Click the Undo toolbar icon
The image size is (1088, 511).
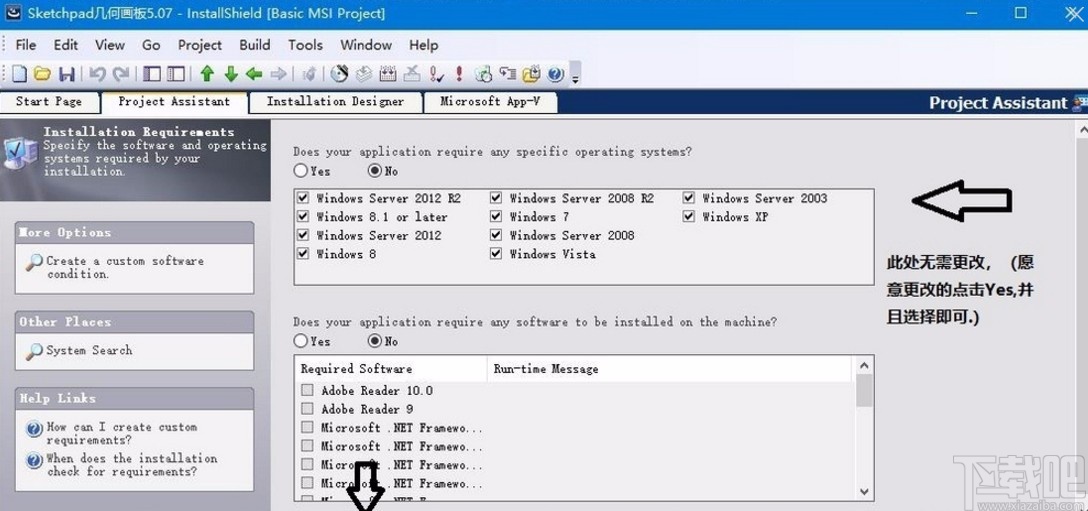click(97, 74)
